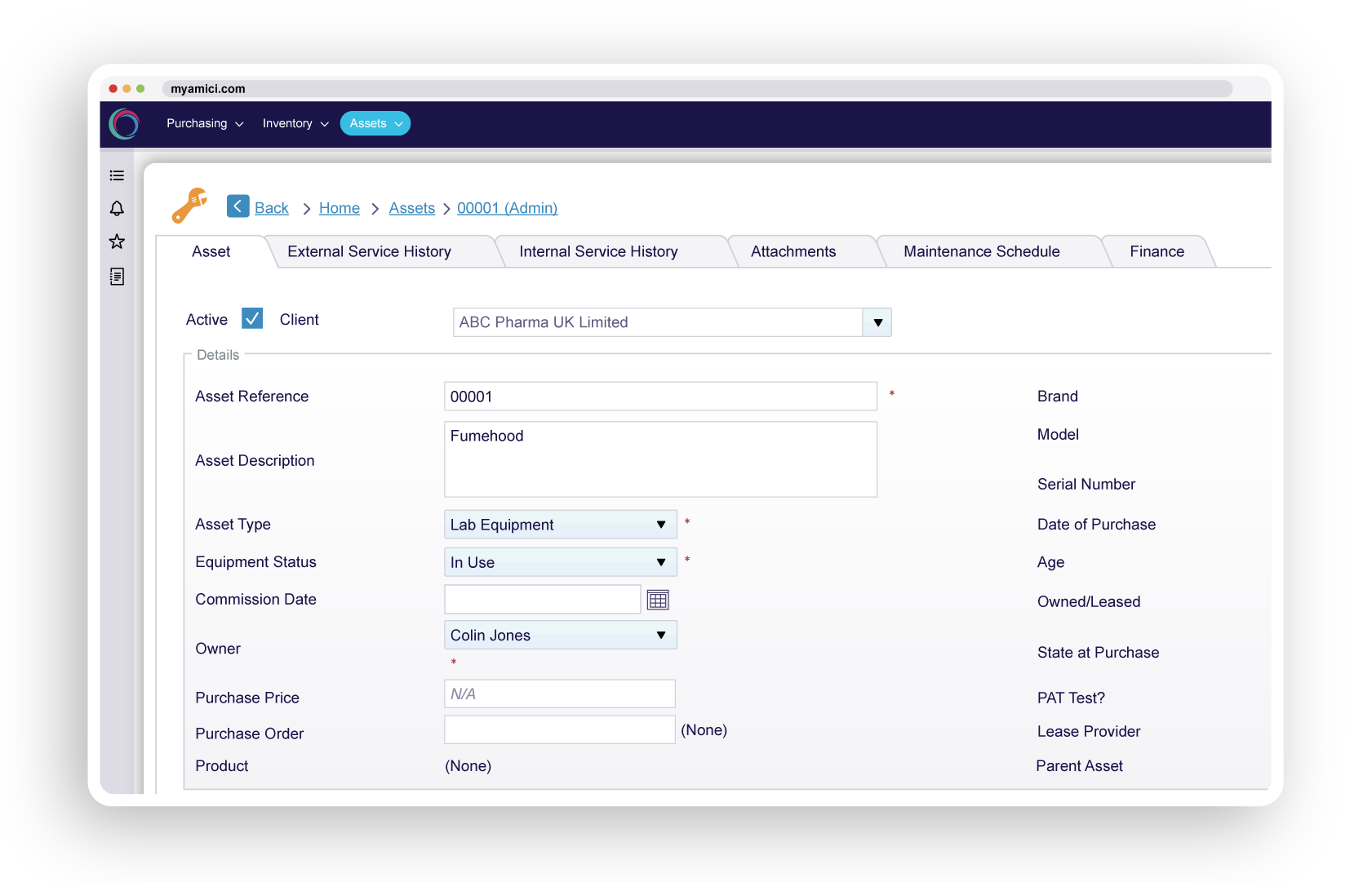Screen dimensions: 1372x882
Task: Click the blue Back arrow icon
Action: (238, 206)
